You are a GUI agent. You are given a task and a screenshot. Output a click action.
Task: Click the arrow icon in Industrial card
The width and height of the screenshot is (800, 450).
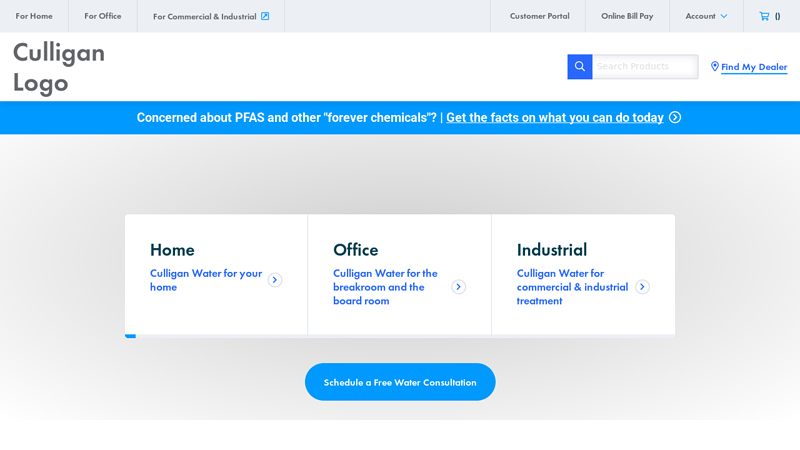(x=642, y=287)
